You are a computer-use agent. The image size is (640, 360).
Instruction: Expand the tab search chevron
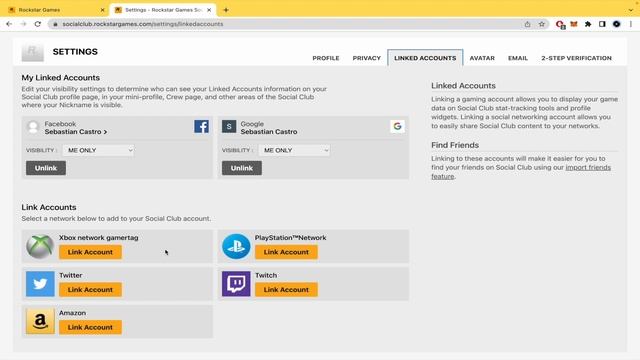click(631, 10)
